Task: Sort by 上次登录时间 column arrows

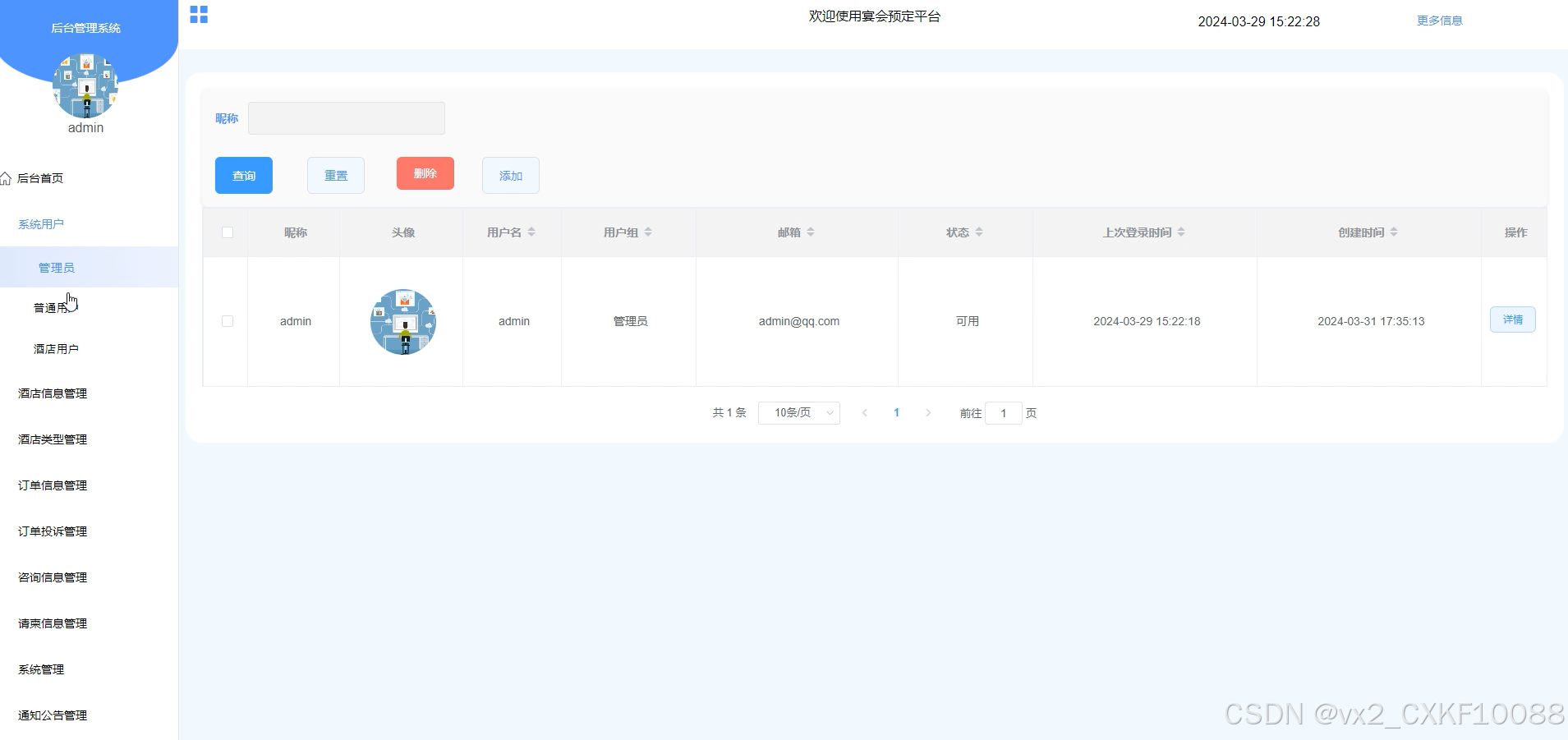Action: pos(1181,232)
